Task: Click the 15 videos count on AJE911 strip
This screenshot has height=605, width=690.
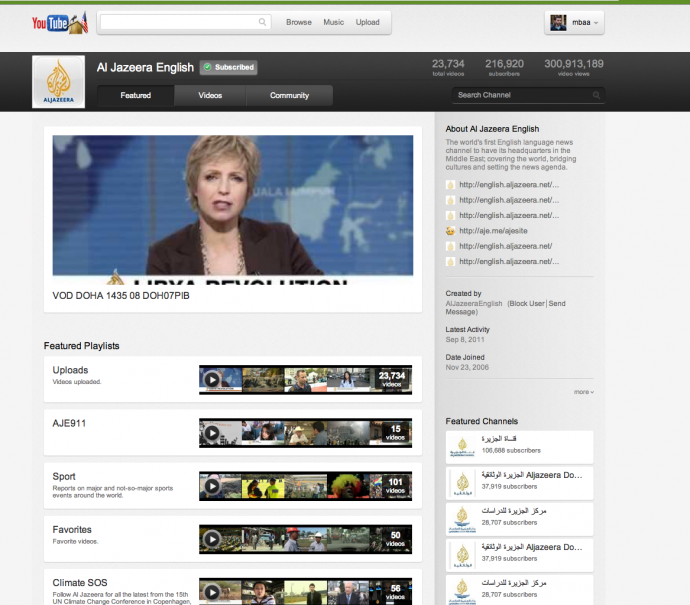Action: click(x=395, y=433)
